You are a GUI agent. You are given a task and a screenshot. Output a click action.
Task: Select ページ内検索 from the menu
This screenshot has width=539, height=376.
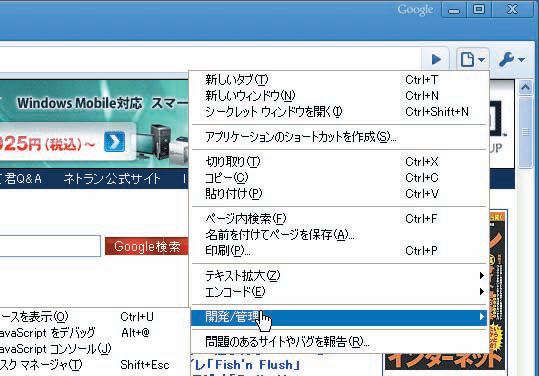coord(339,219)
